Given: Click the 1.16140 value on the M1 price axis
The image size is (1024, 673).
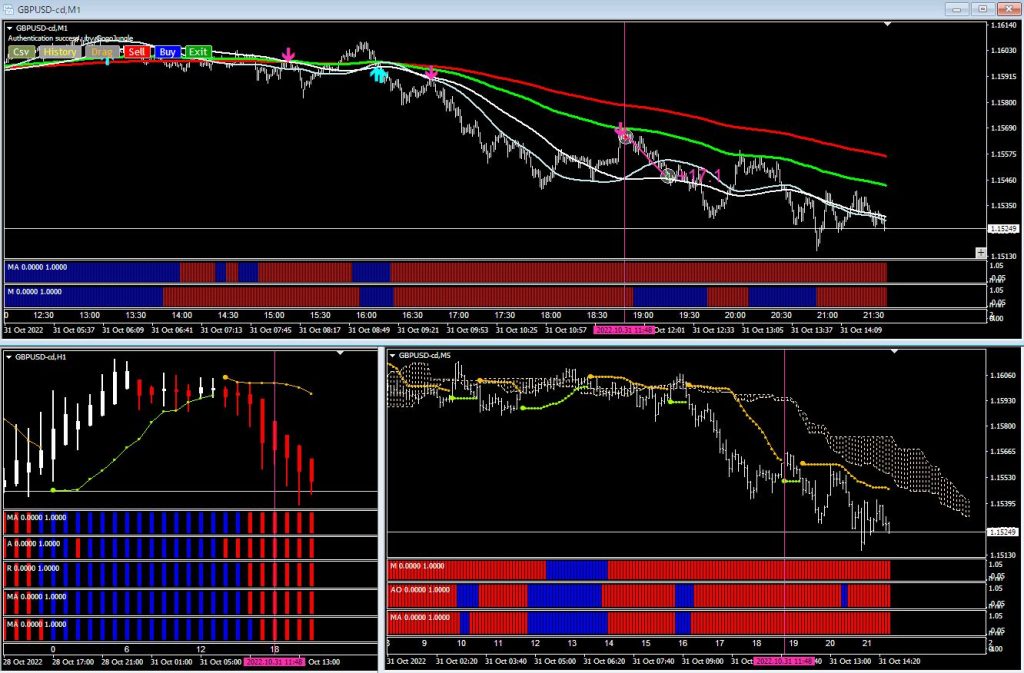Looking at the screenshot, I should tap(1002, 25).
